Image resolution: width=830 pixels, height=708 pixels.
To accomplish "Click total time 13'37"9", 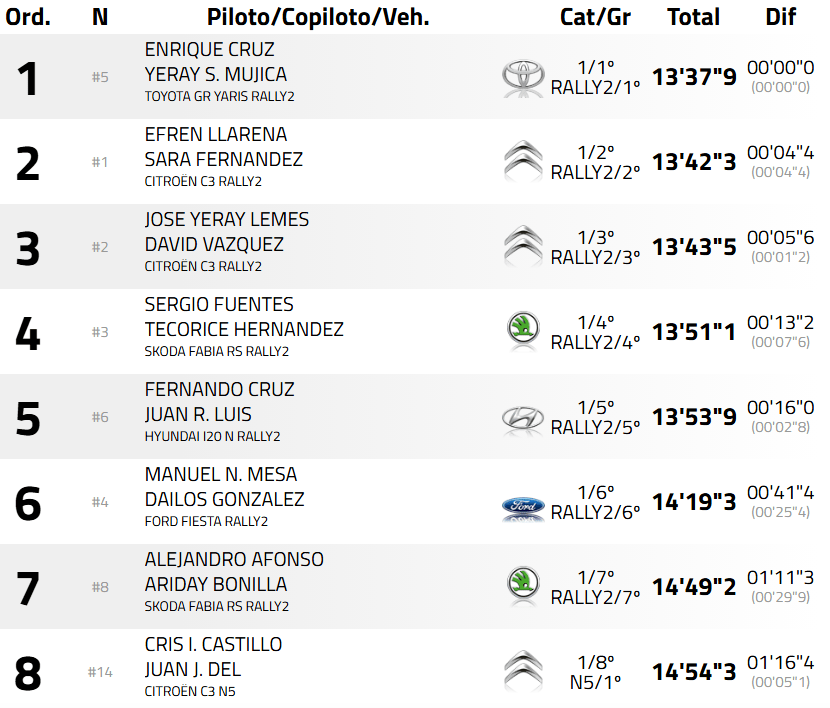I will point(694,77).
